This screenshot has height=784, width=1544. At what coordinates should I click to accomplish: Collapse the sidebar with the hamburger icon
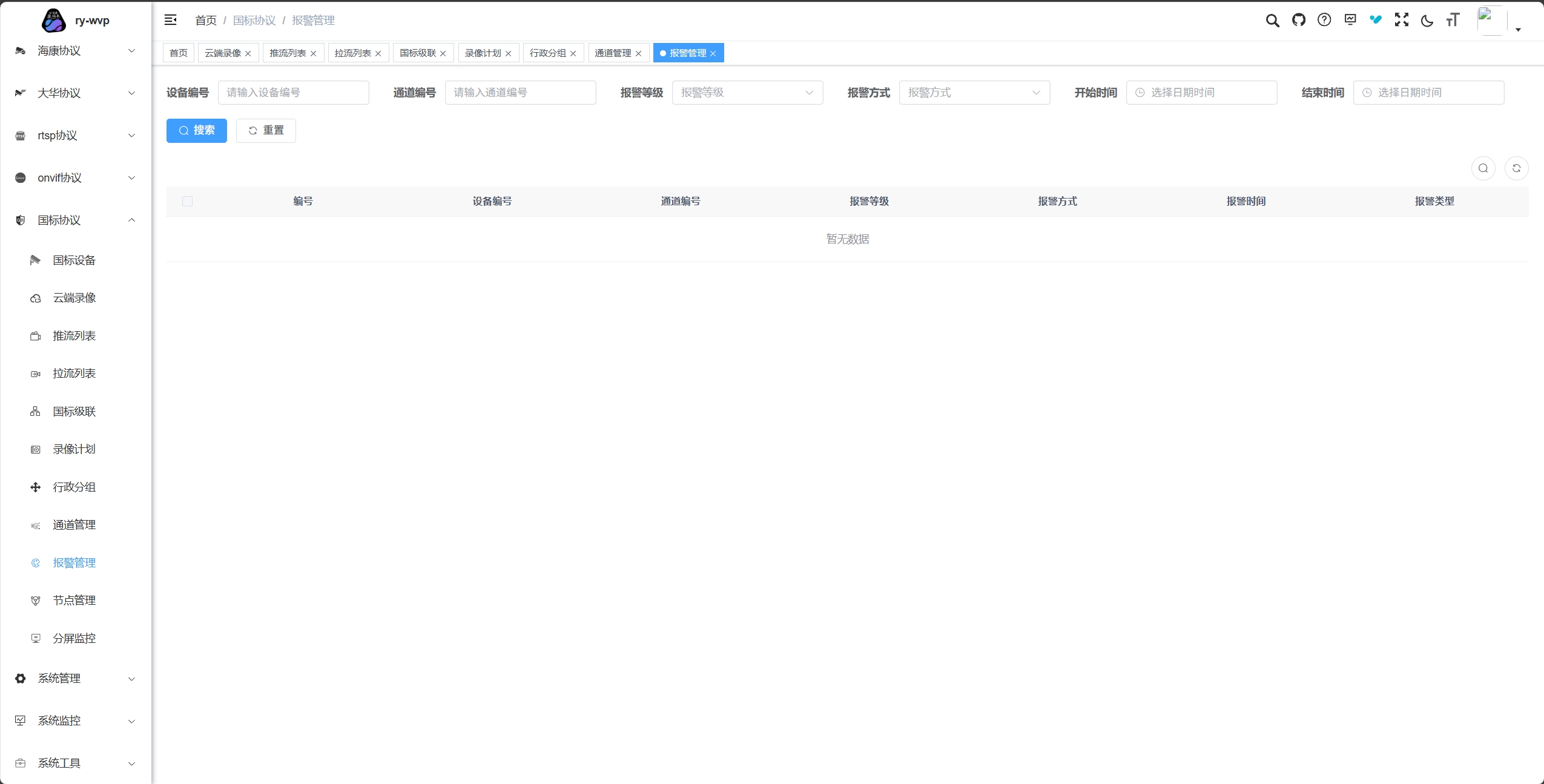point(171,20)
